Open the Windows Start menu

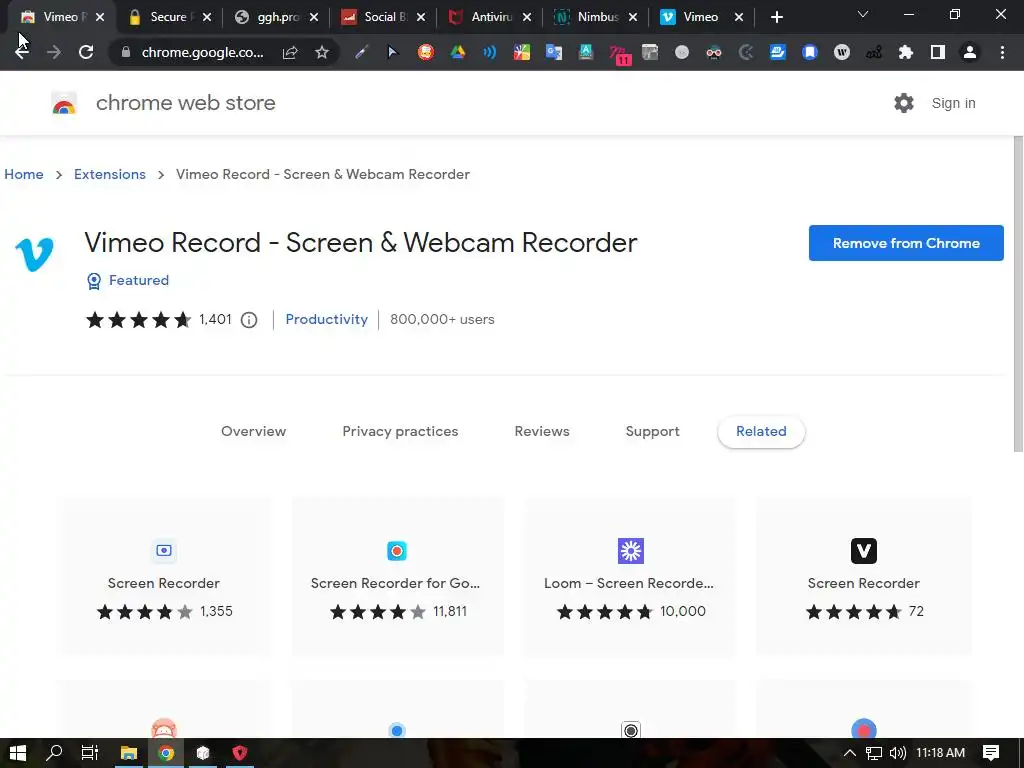18,753
